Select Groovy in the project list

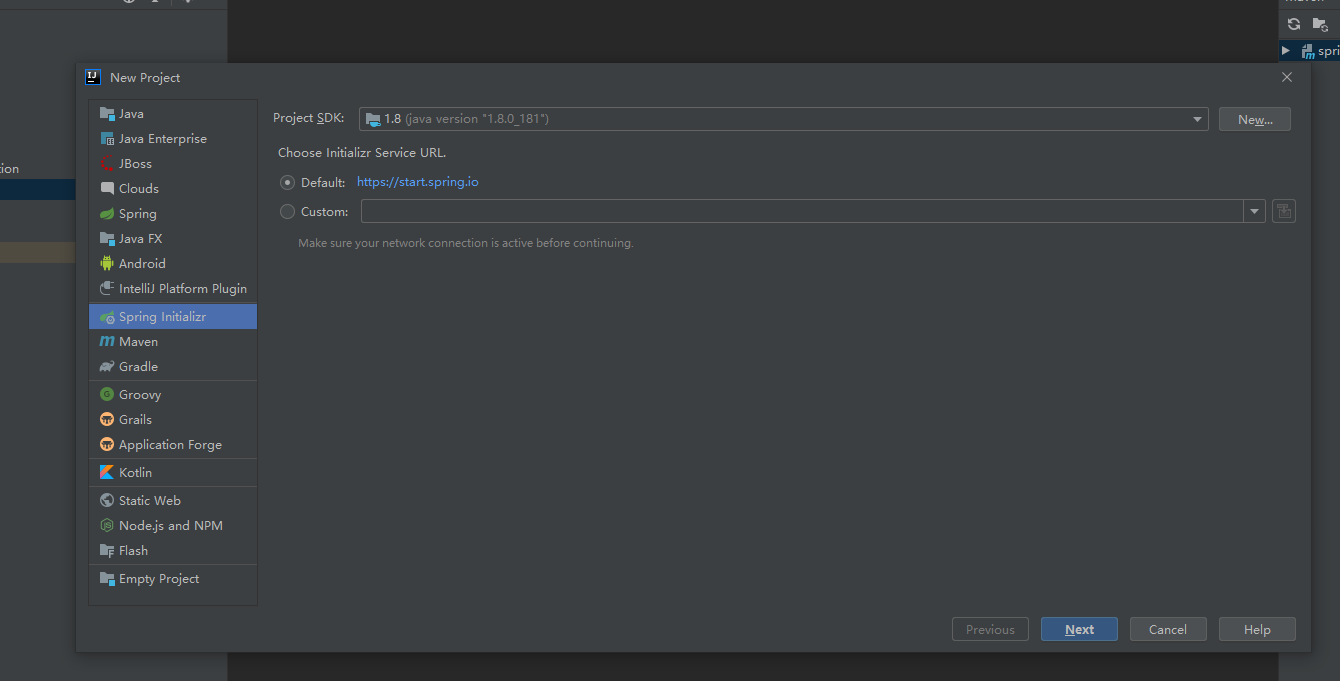172,395
